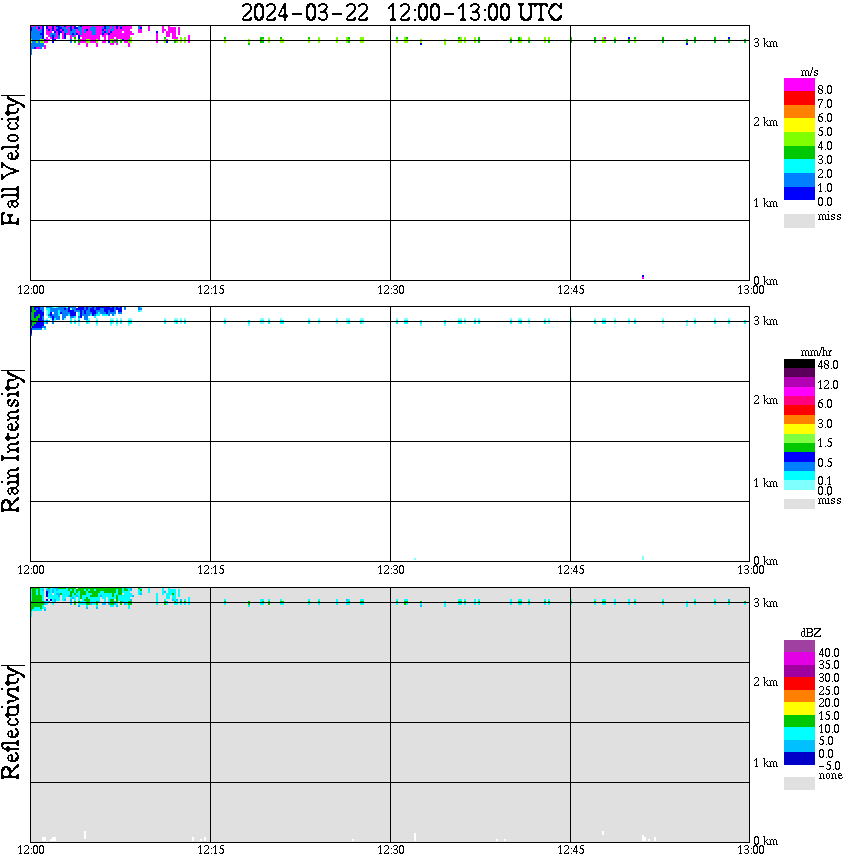Select the yellow 5.0 m/s legend swatch
This screenshot has width=850, height=868.
point(799,126)
